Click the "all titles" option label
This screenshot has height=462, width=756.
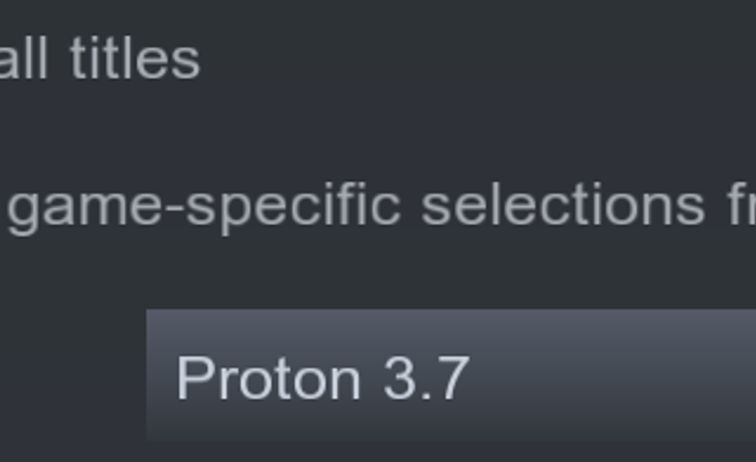tap(100, 58)
